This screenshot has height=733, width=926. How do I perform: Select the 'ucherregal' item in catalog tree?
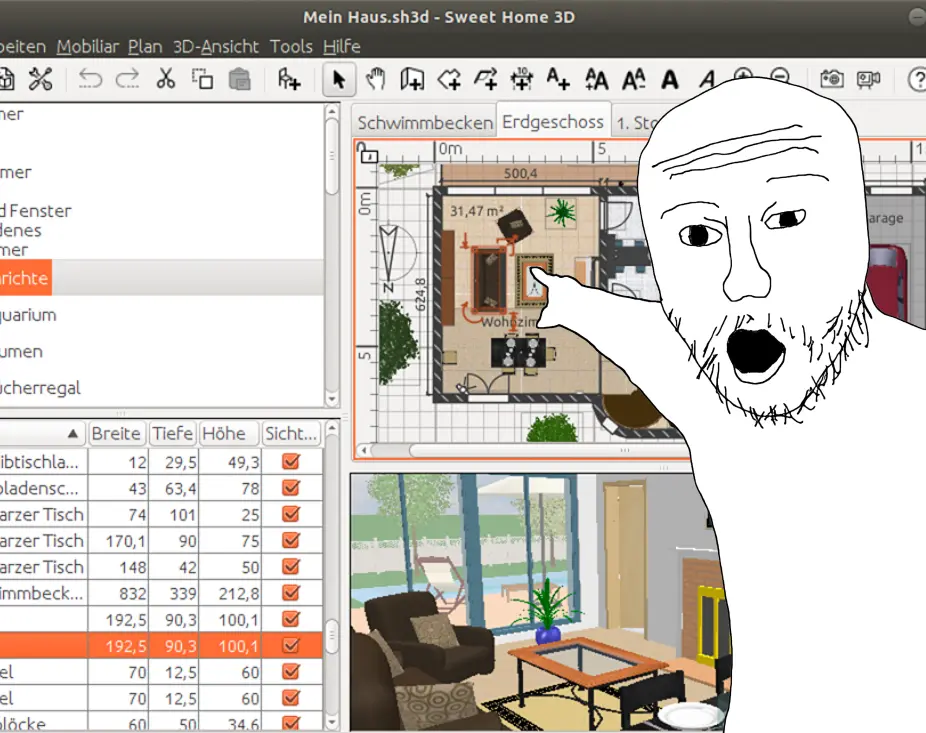click(x=40, y=388)
